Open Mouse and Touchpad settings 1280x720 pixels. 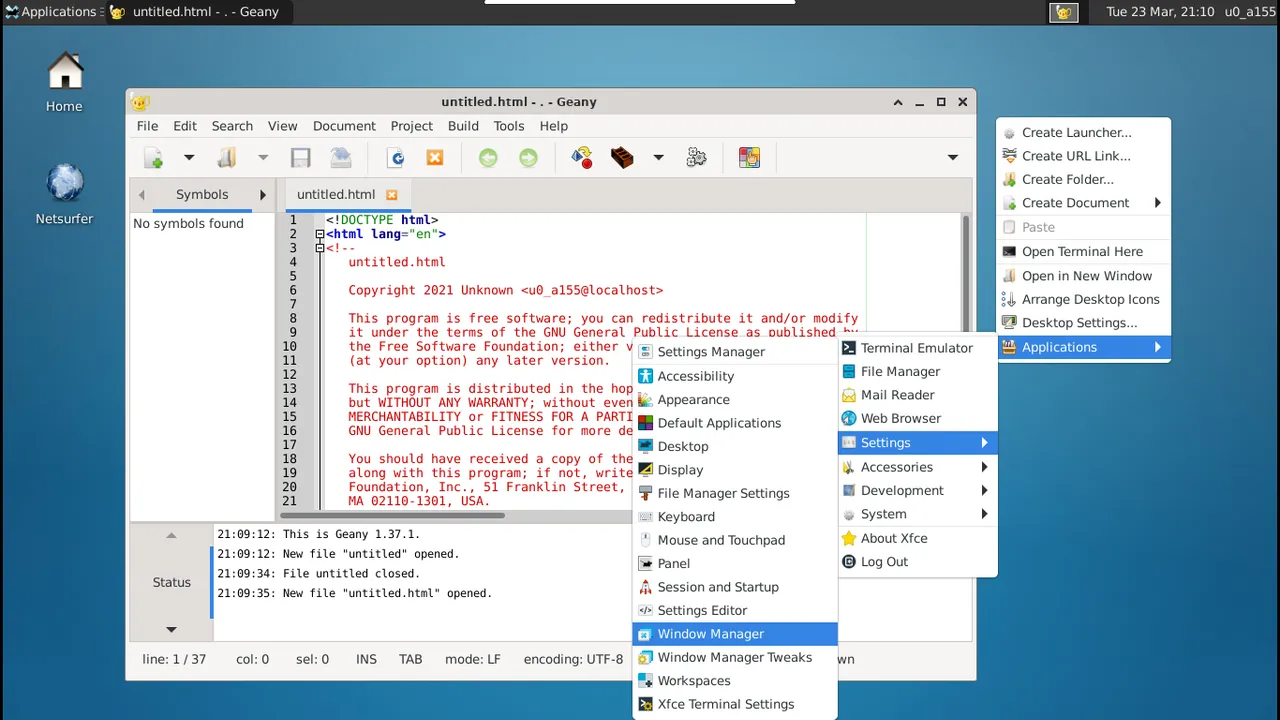tap(735, 540)
